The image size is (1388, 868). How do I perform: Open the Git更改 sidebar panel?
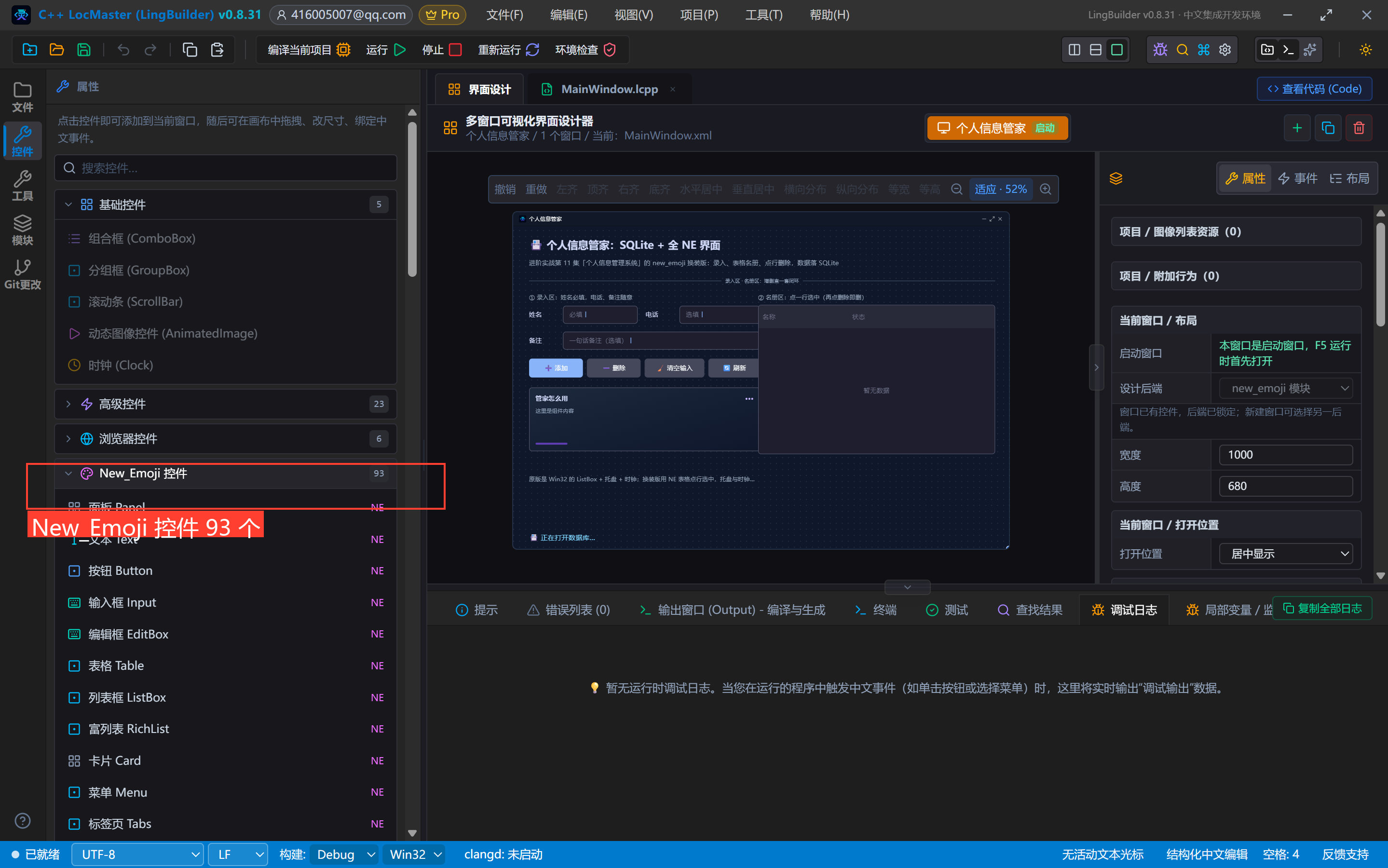tap(22, 274)
